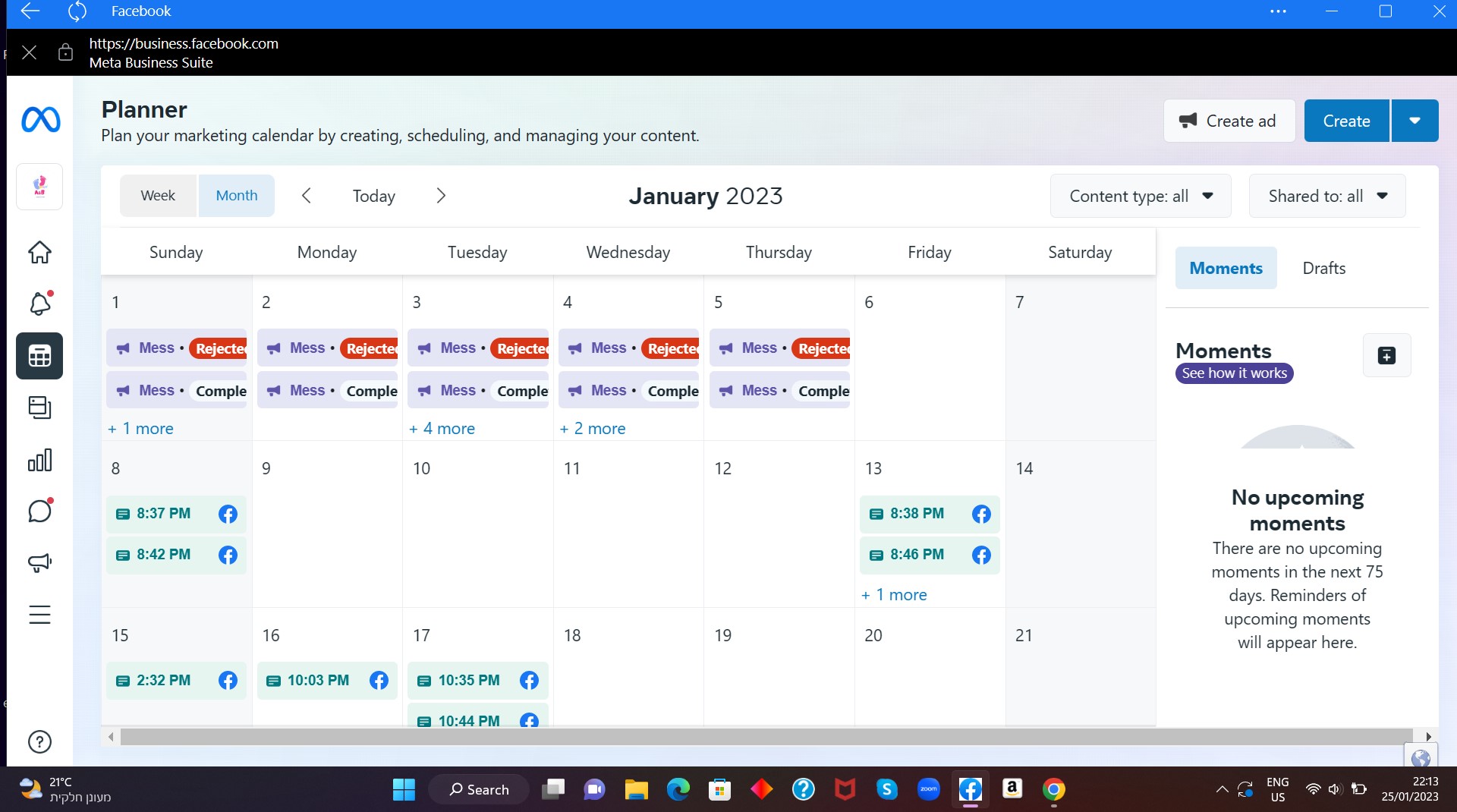1457x812 pixels.
Task: Open Amazon app from the taskbar
Action: pos(1012,789)
